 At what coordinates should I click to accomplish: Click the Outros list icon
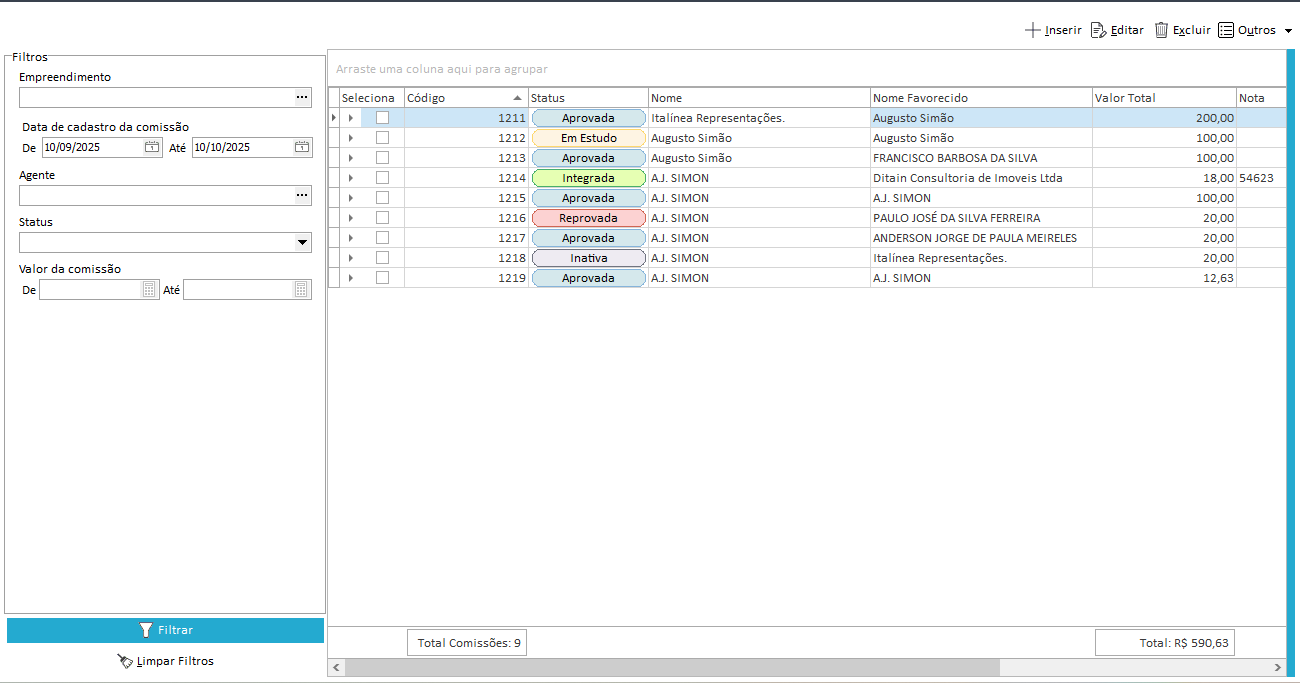click(1226, 30)
